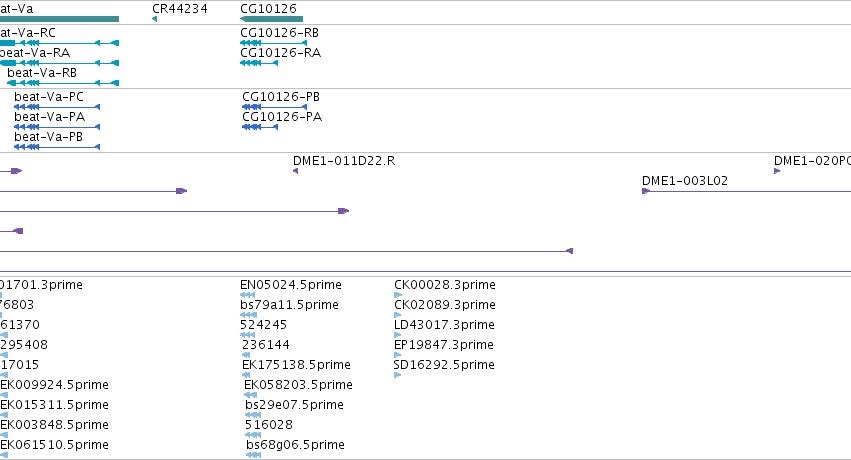
Task: Click EST bs79a11.5prime
Action: pos(289,305)
